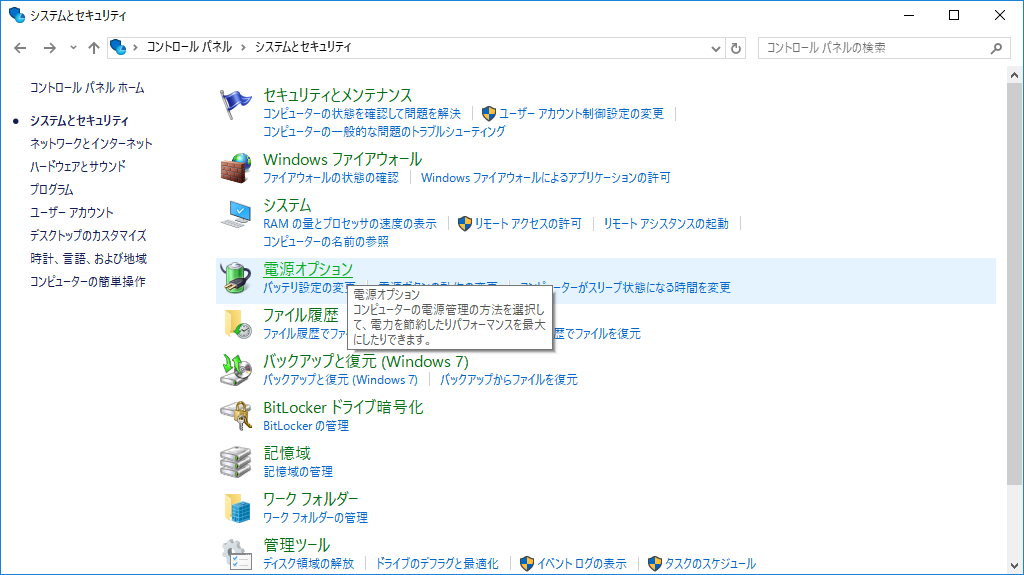Expand the address bar history dropdown
Image resolution: width=1024 pixels, height=575 pixels.
coord(716,48)
